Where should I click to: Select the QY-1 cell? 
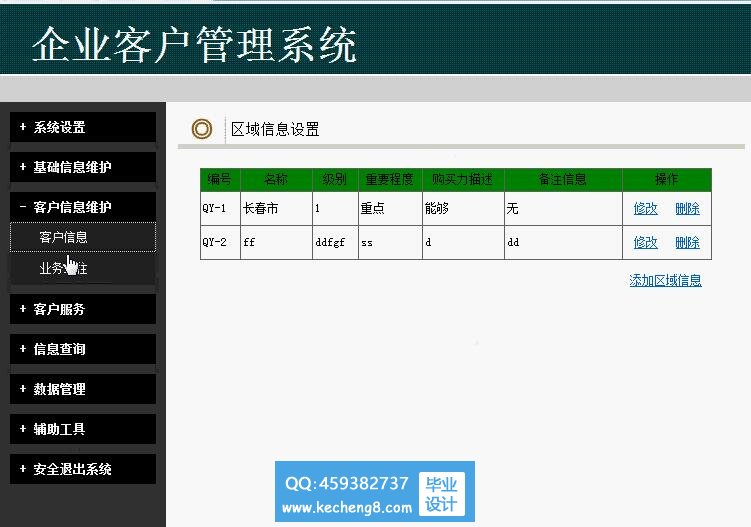coord(220,208)
